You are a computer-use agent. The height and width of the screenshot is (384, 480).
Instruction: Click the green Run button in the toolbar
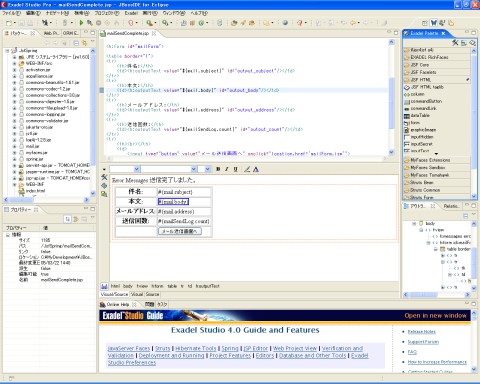click(81, 23)
